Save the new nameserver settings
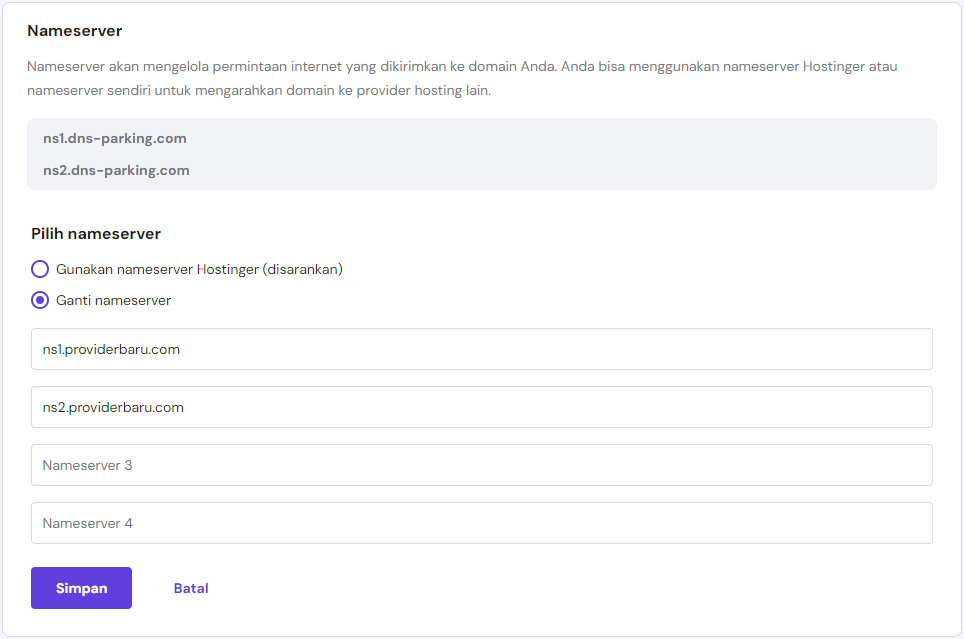This screenshot has width=964, height=639. pos(81,588)
